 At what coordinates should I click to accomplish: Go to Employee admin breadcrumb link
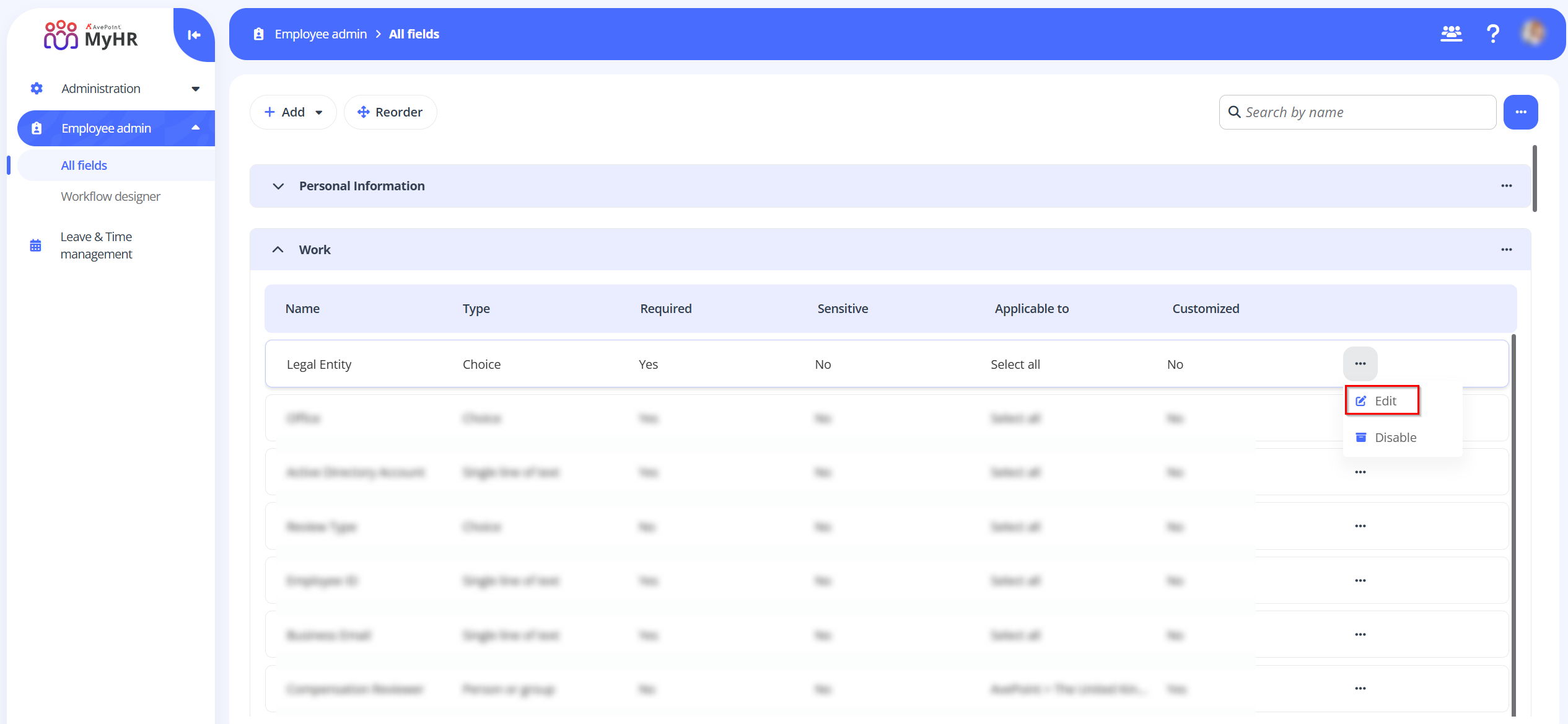click(x=321, y=34)
